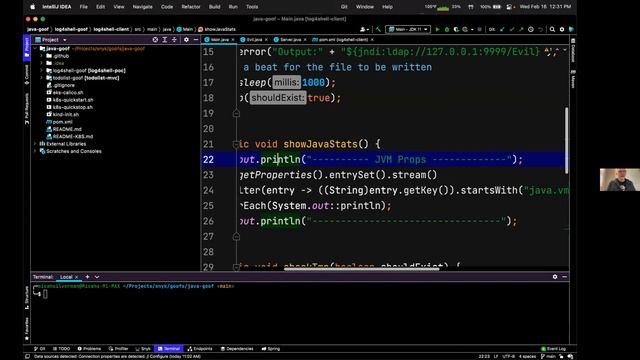
Task: Expand the todolist-goof module
Action: coord(42,78)
